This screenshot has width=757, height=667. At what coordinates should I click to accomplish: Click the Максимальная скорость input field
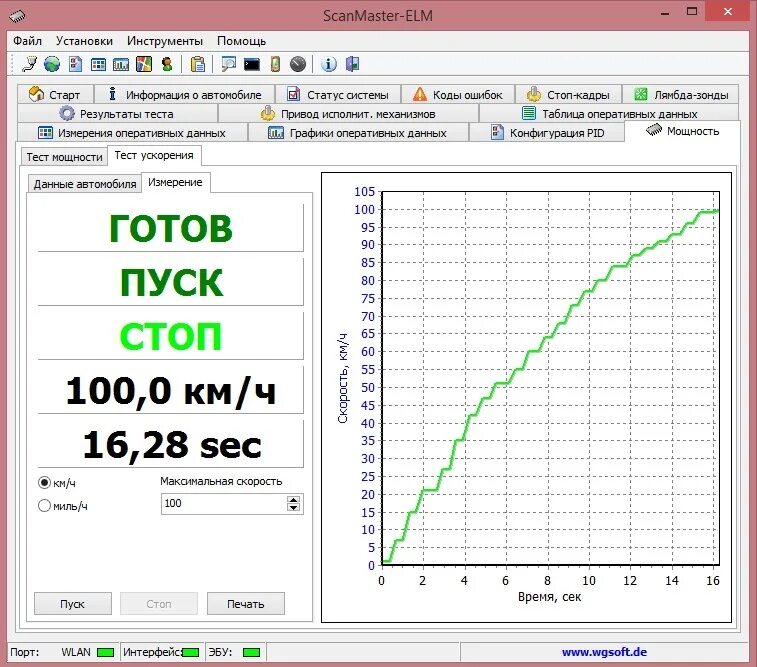(x=224, y=503)
